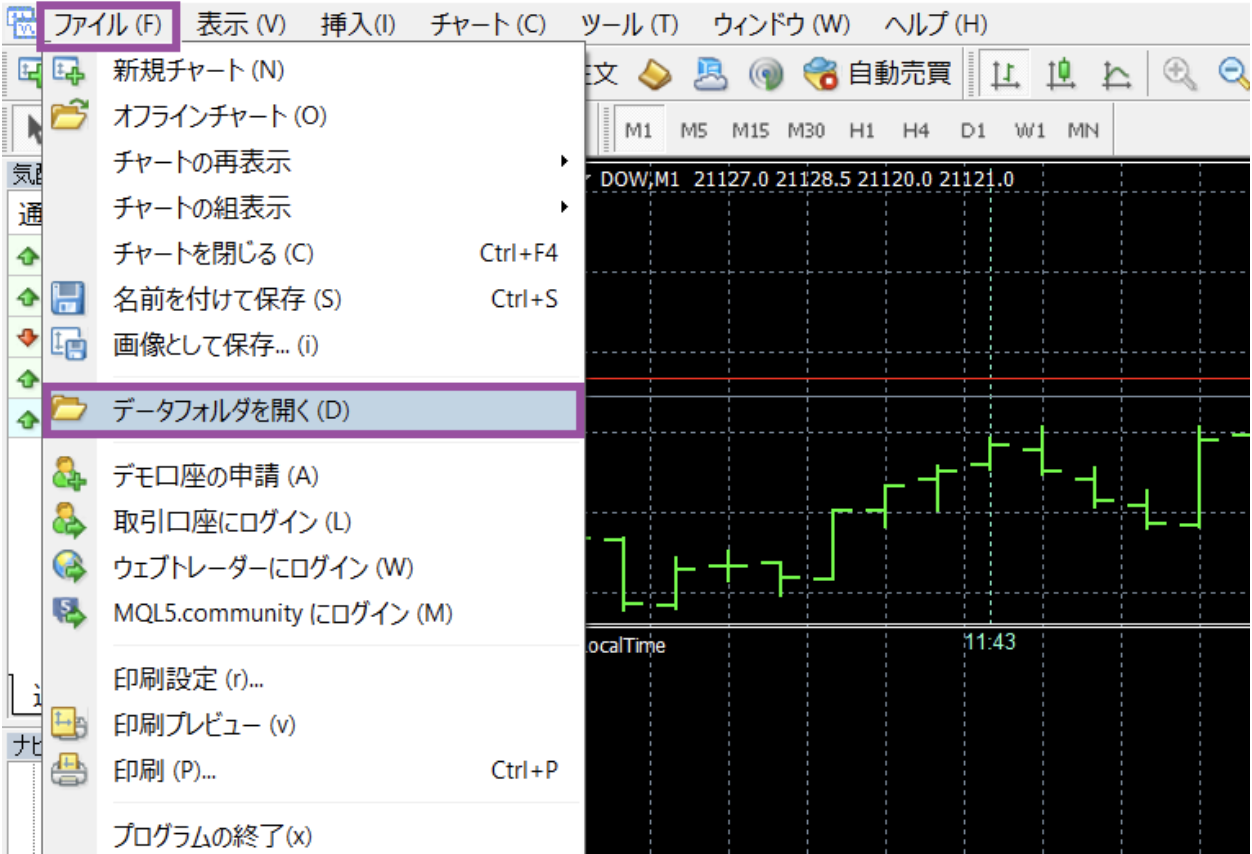
Task: Switch chart to bar chart mode
Action: [1003, 73]
